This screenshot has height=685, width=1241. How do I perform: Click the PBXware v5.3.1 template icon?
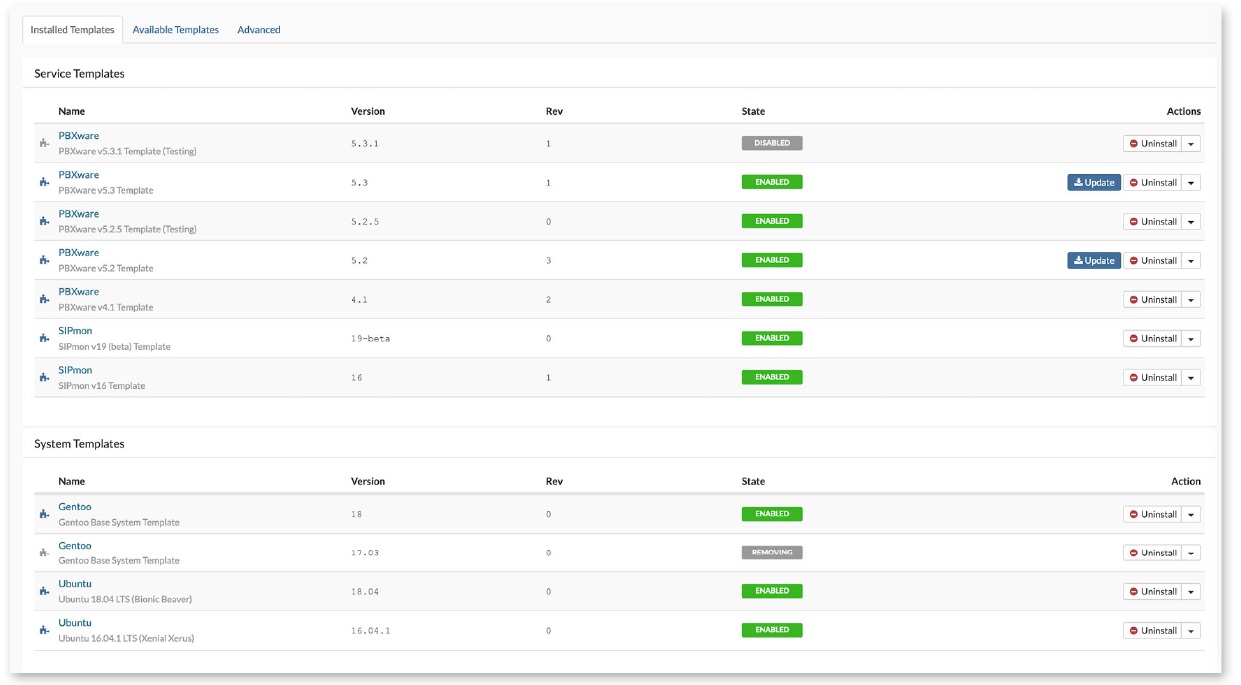[43, 142]
